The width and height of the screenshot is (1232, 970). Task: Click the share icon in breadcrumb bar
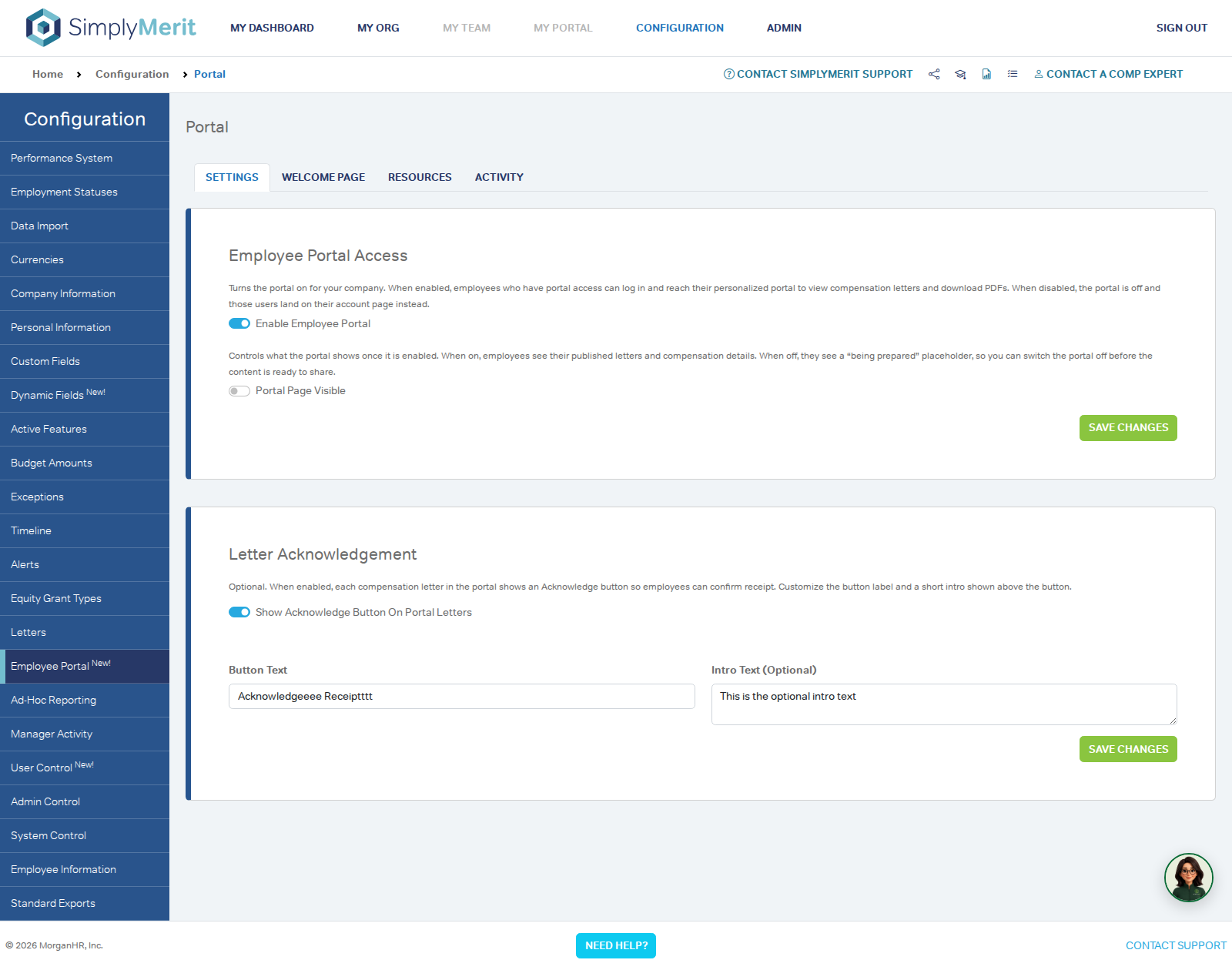click(x=934, y=74)
